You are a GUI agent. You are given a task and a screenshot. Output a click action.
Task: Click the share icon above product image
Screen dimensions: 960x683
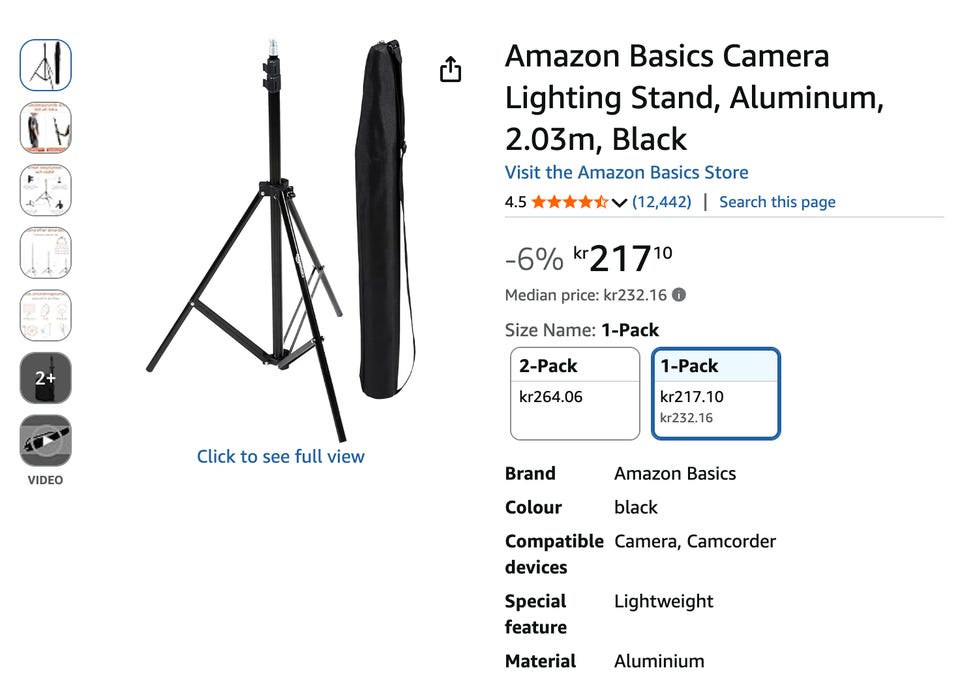pyautogui.click(x=451, y=69)
